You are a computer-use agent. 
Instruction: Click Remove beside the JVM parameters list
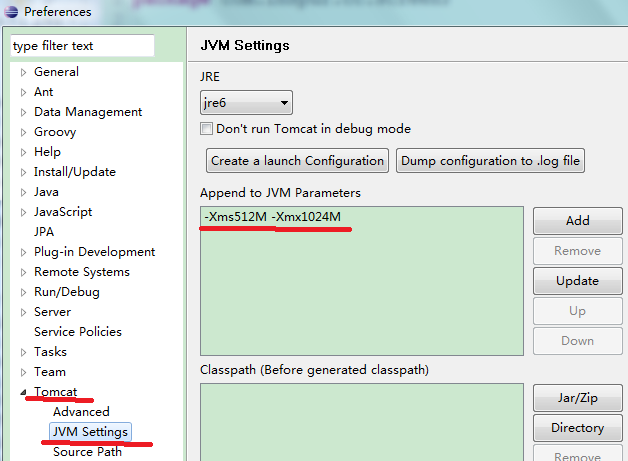coord(578,251)
